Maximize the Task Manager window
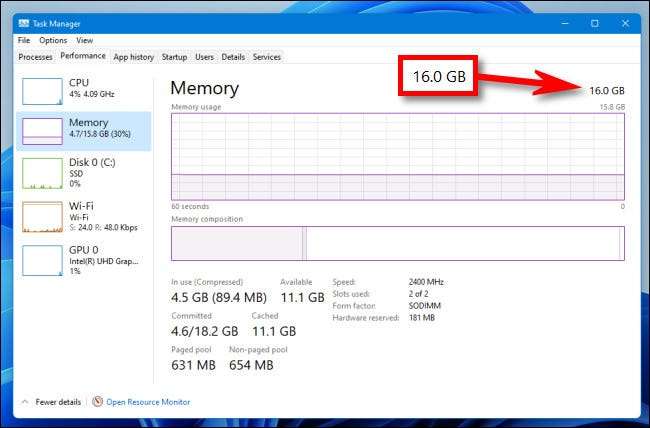 (x=594, y=23)
